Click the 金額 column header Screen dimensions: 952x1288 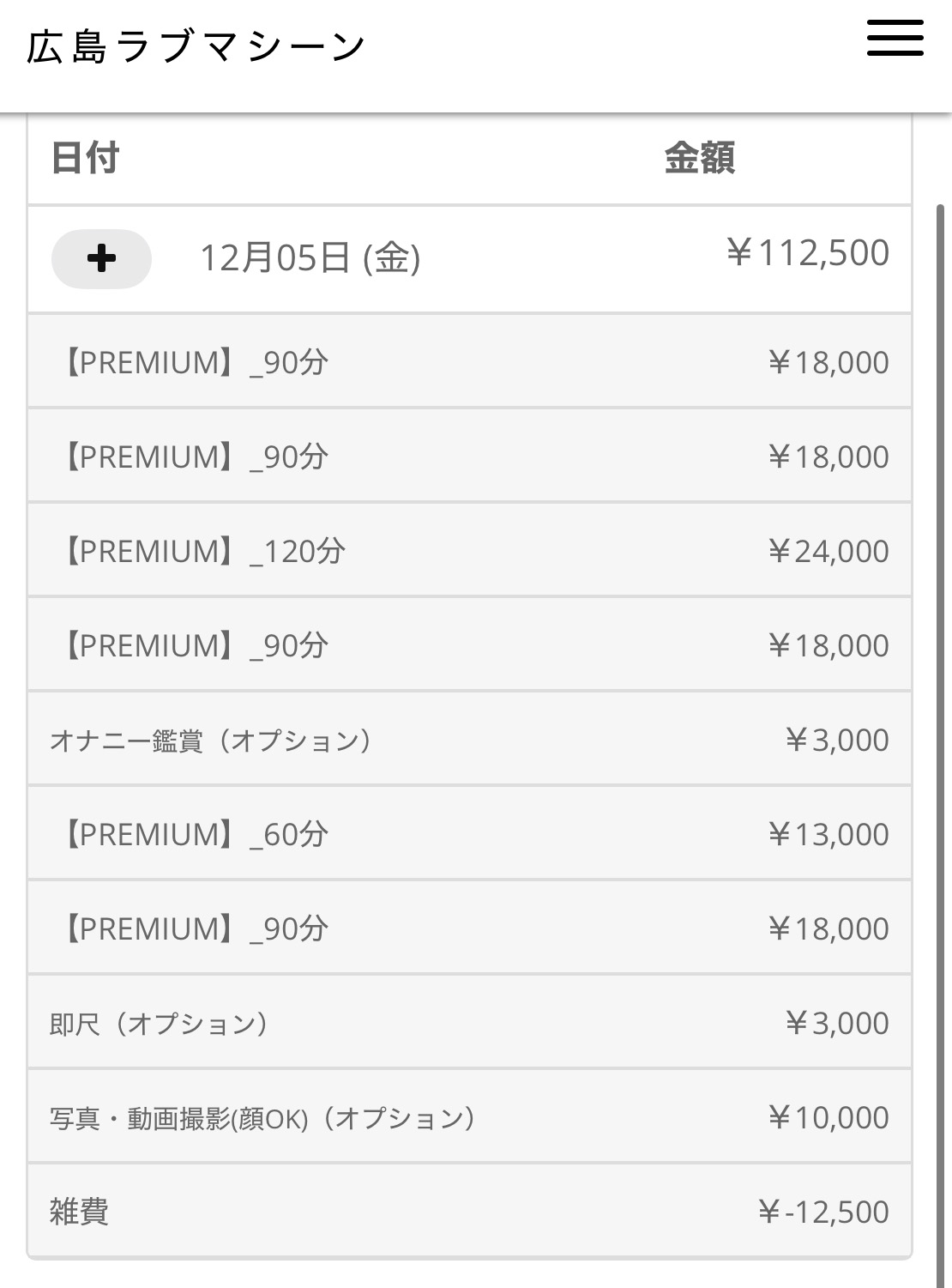tap(699, 159)
